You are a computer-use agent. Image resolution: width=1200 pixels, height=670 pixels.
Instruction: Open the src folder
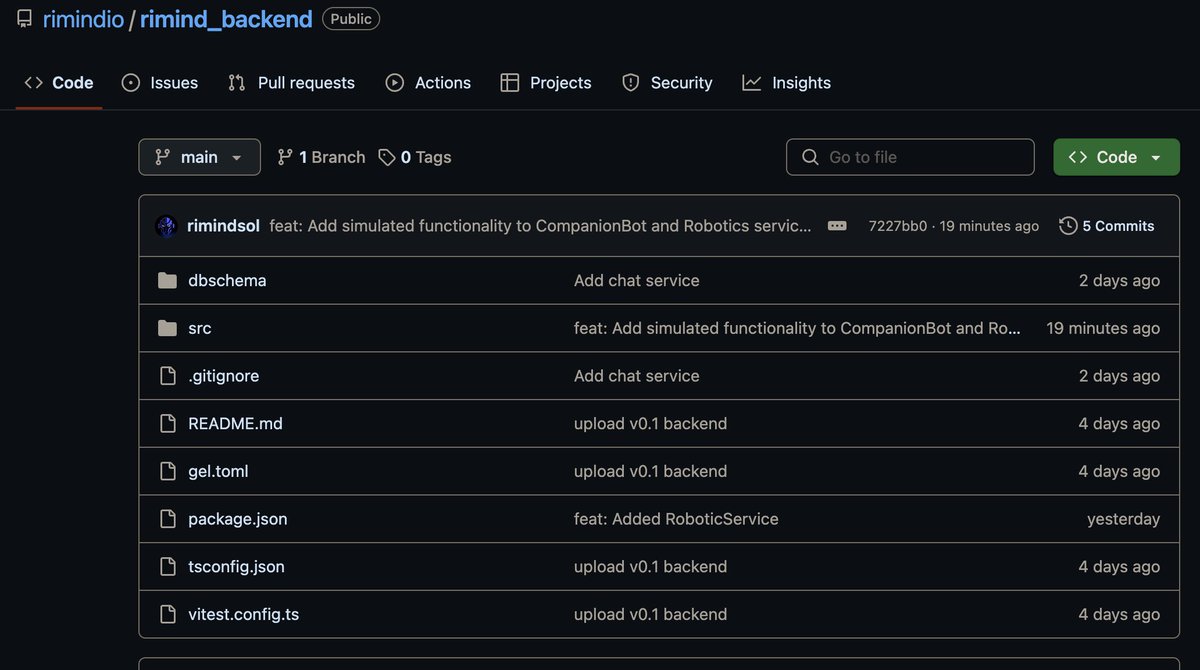click(200, 328)
